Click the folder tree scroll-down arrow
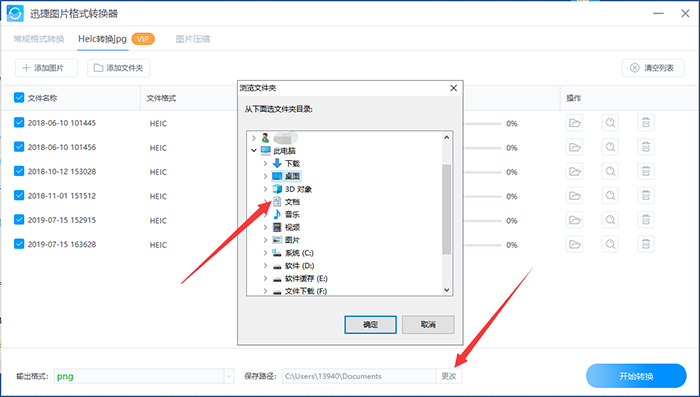700x397 pixels. (446, 290)
